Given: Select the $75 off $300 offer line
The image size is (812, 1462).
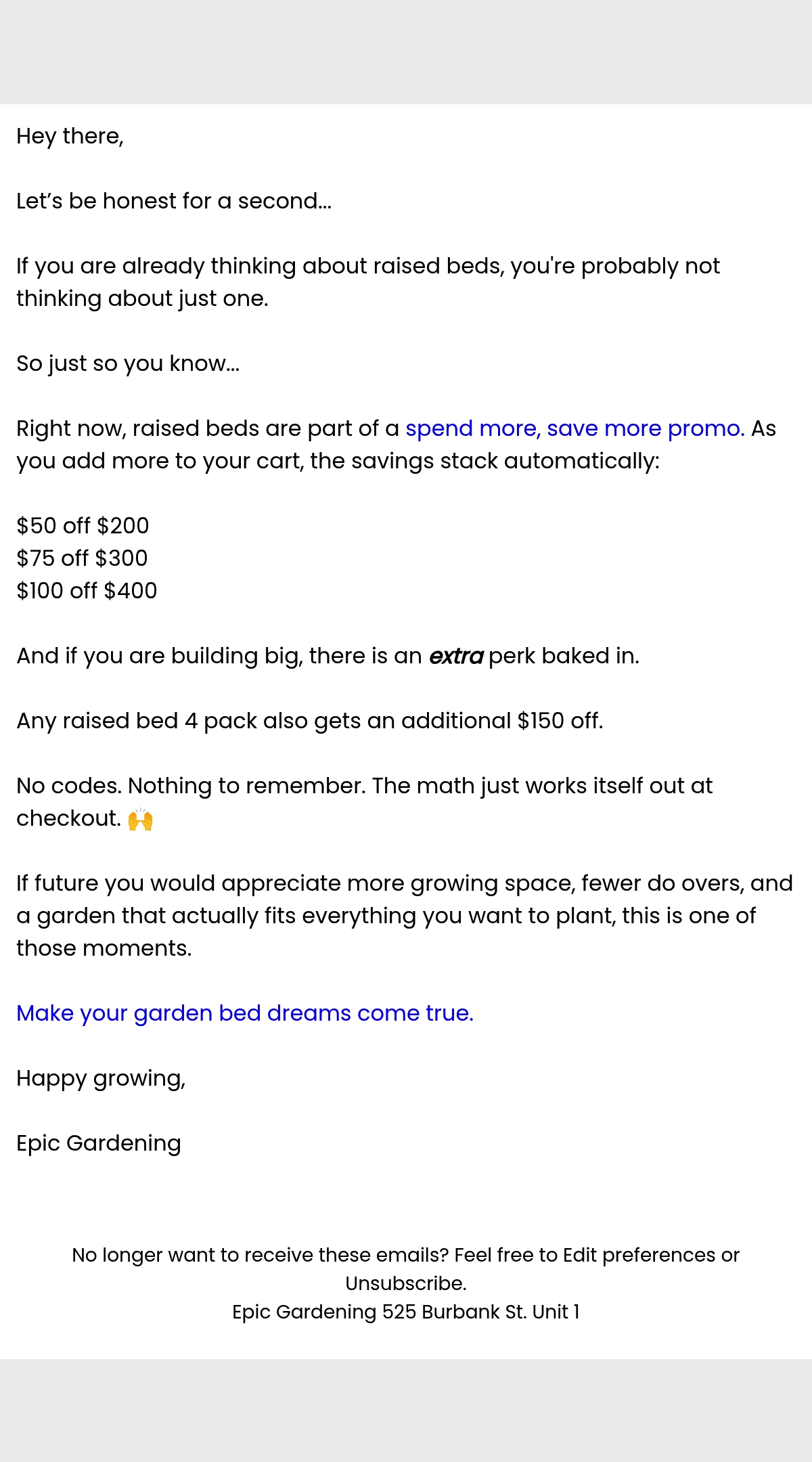Looking at the screenshot, I should (82, 558).
